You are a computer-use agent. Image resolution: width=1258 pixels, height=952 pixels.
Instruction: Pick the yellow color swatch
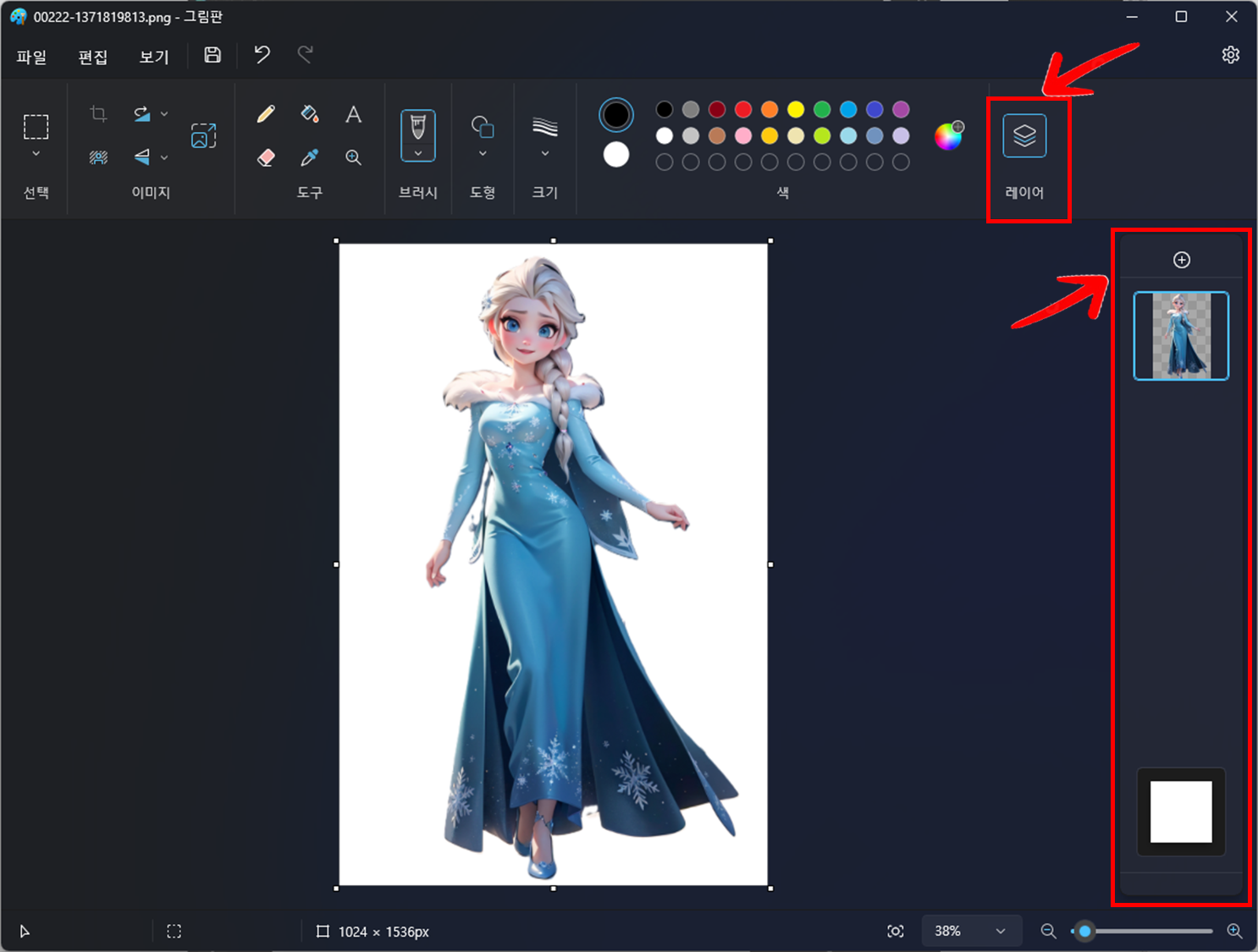point(796,109)
